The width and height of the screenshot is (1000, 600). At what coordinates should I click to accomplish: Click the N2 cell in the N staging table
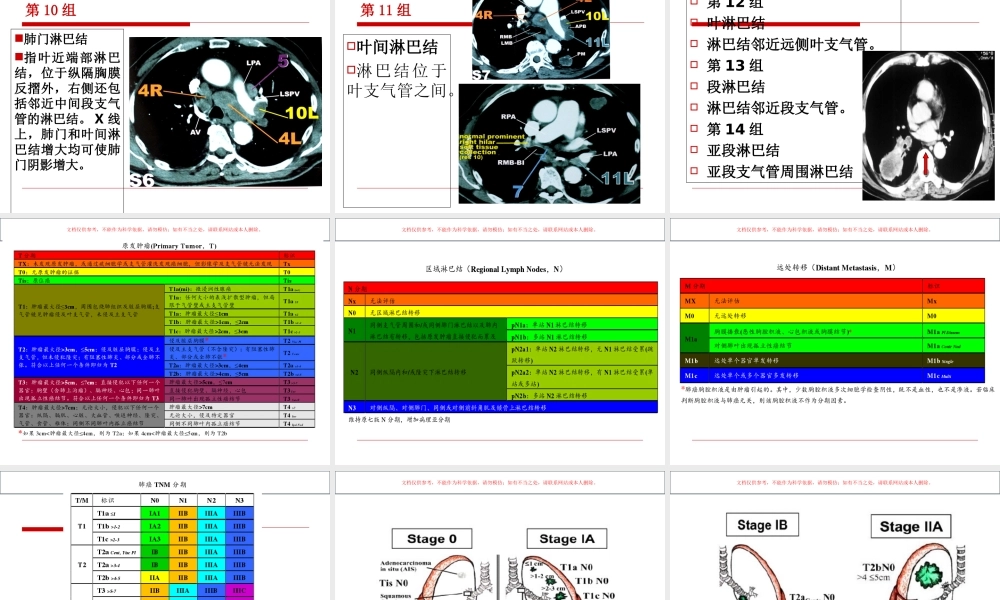(354, 372)
